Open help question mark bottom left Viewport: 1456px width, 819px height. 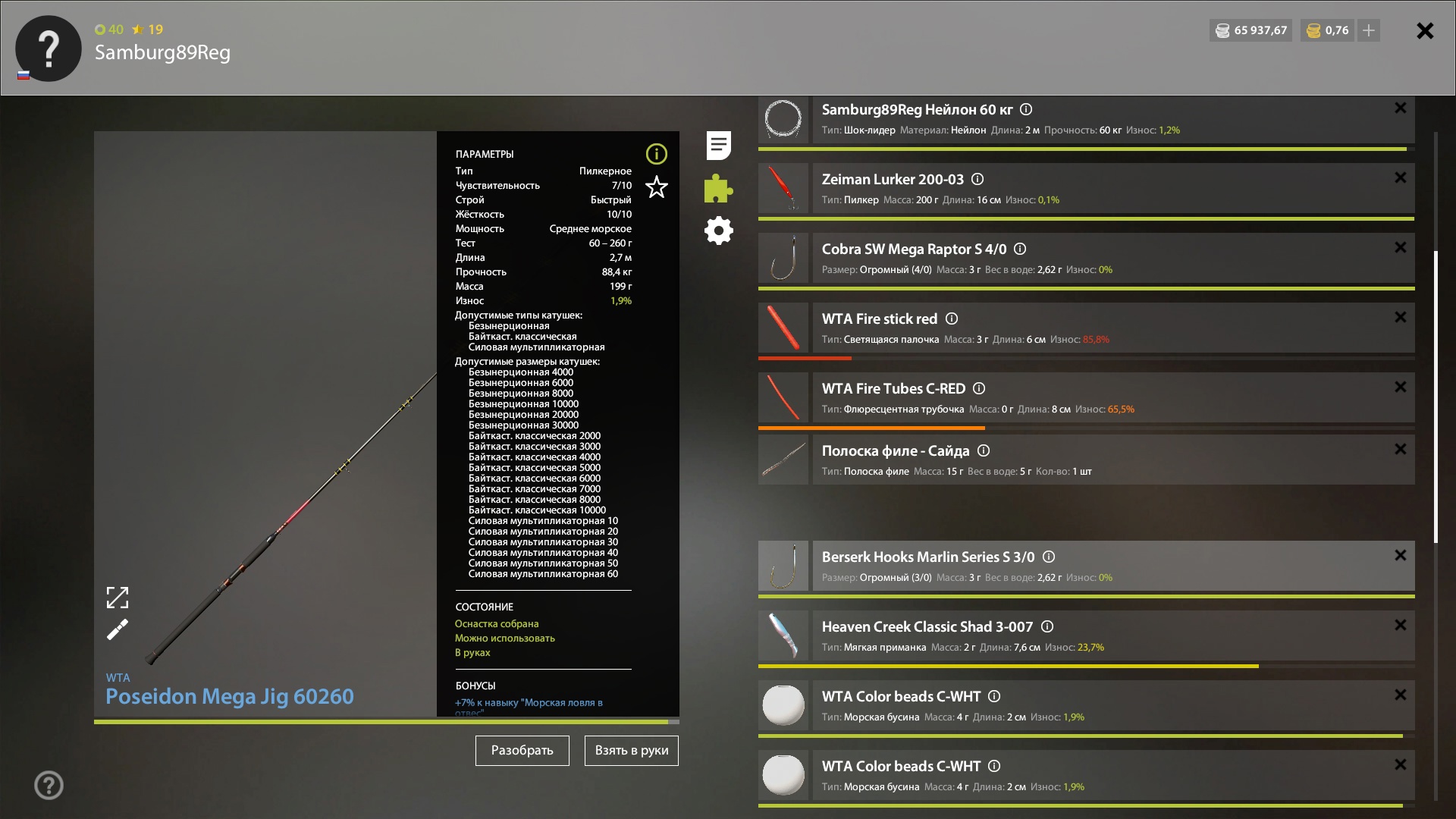tap(49, 785)
